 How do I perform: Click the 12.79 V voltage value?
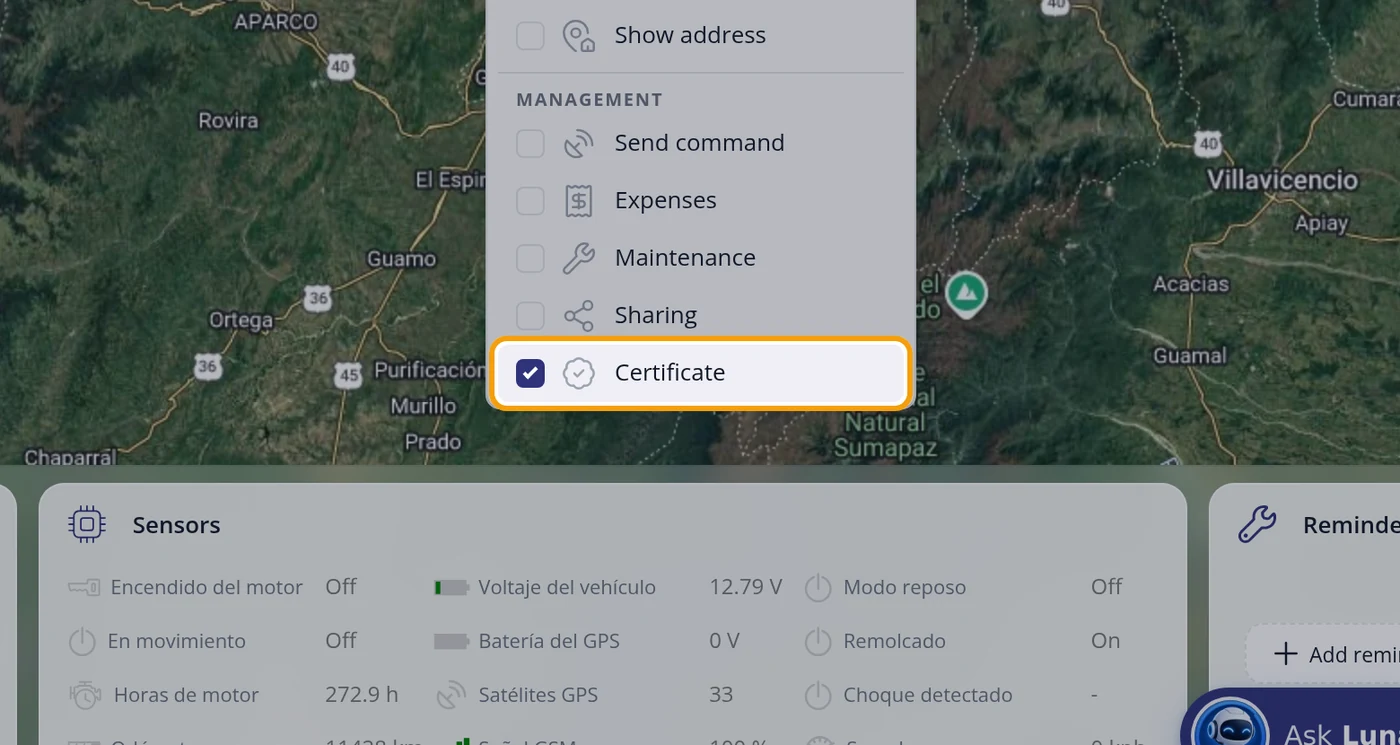pos(746,587)
